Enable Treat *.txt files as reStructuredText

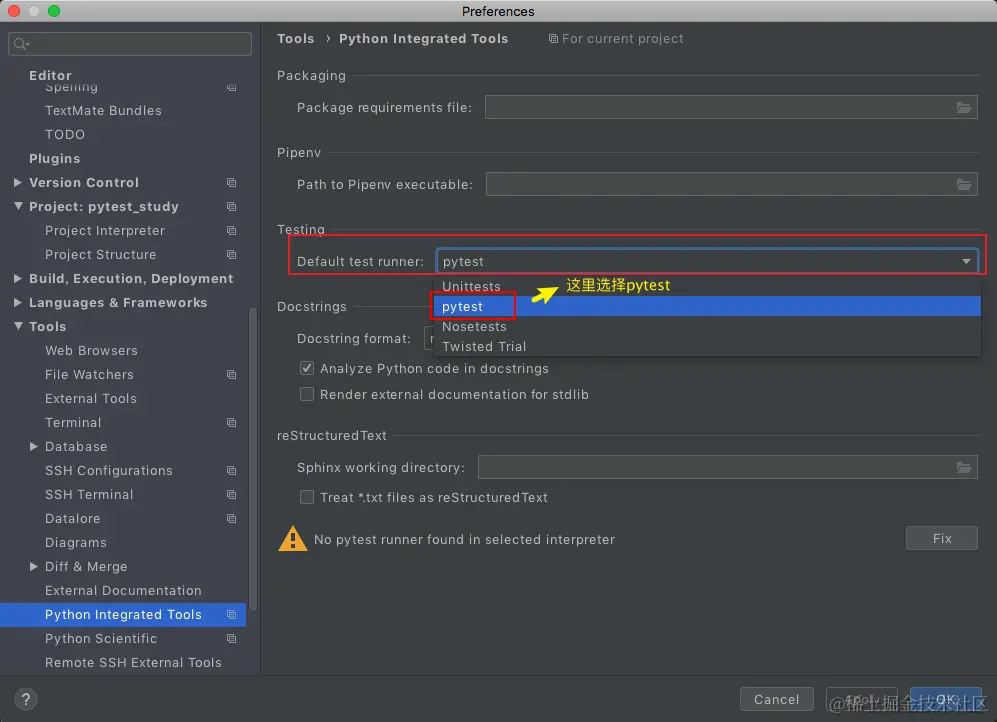(306, 497)
